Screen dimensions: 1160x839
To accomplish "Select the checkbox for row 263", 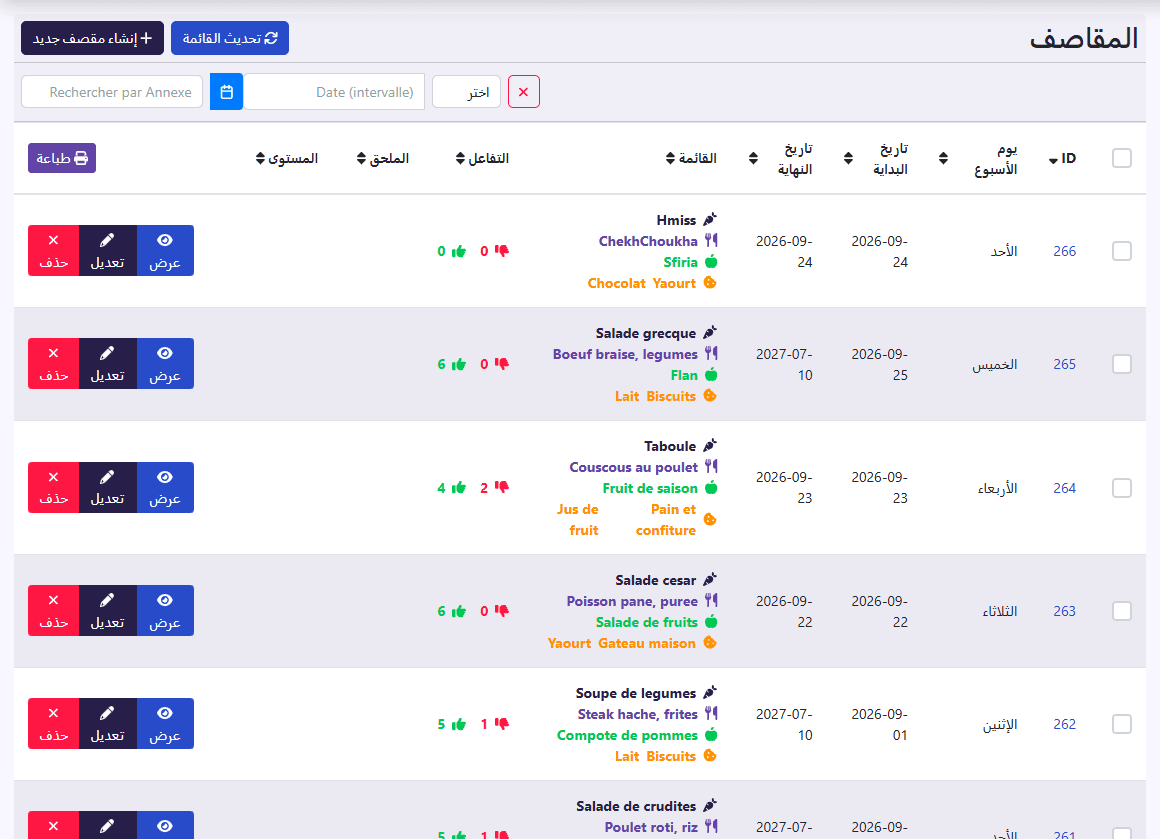I will tap(1122, 611).
